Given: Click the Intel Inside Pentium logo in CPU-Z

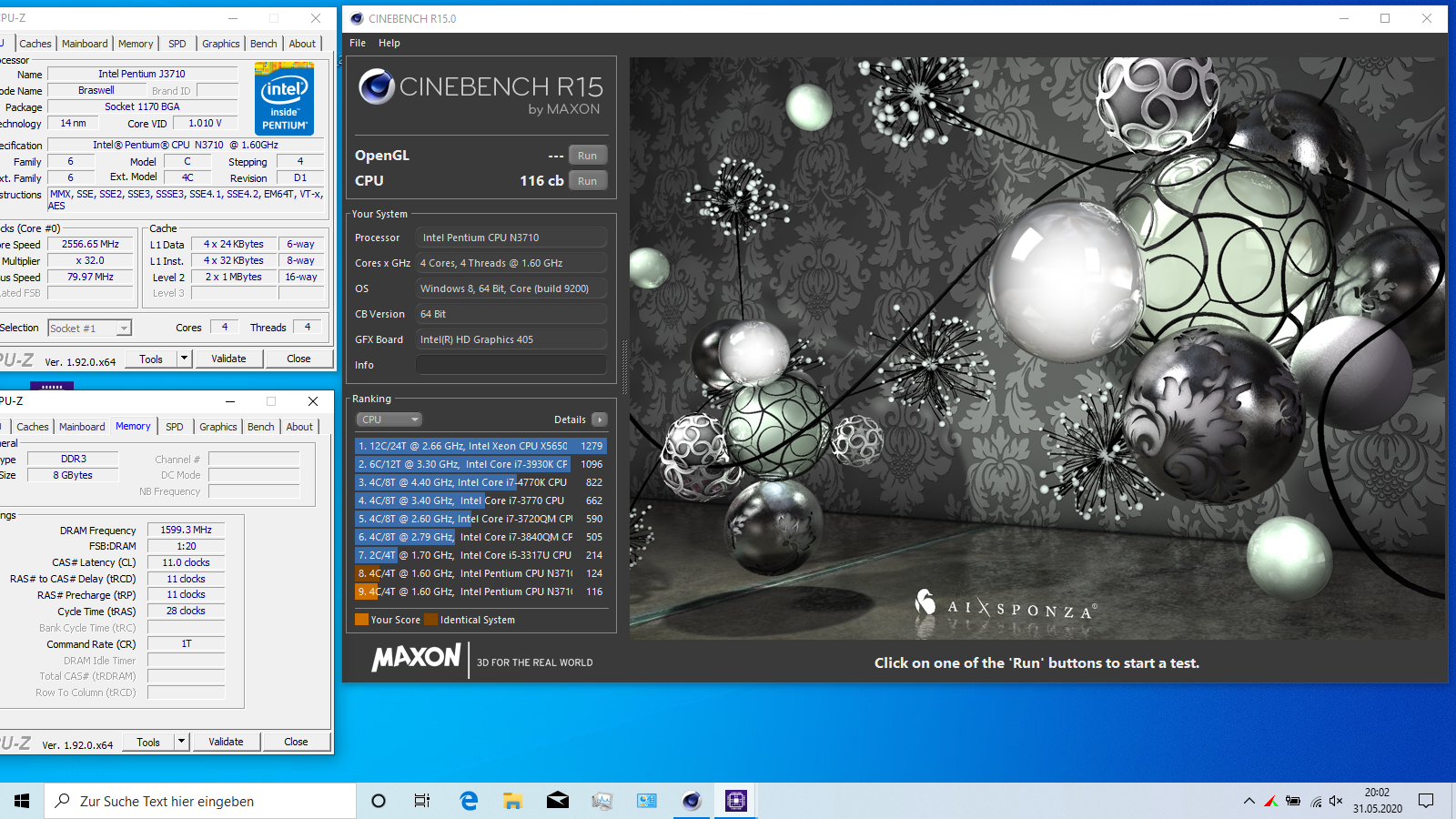Looking at the screenshot, I should [284, 98].
